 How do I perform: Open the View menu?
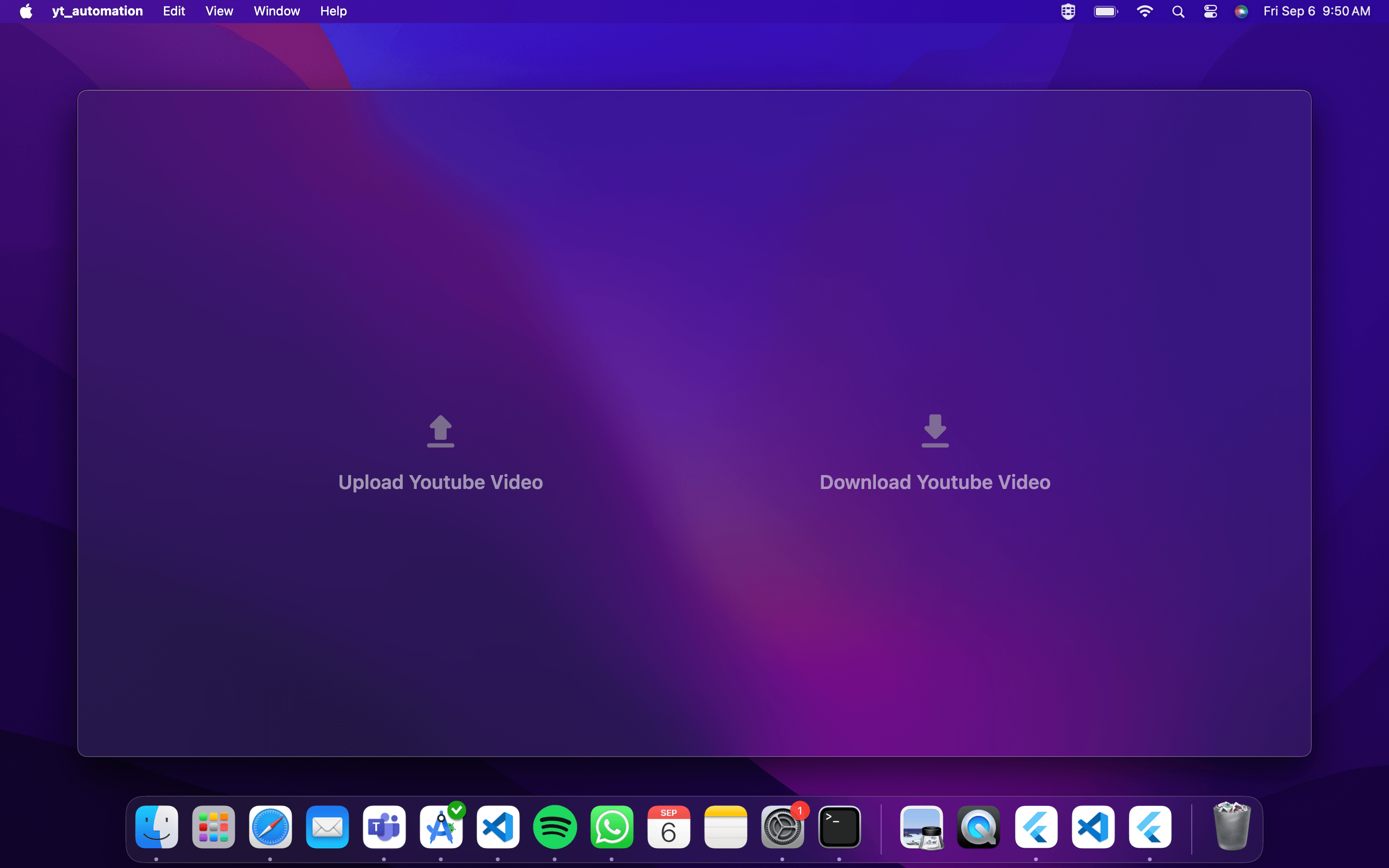pos(219,11)
